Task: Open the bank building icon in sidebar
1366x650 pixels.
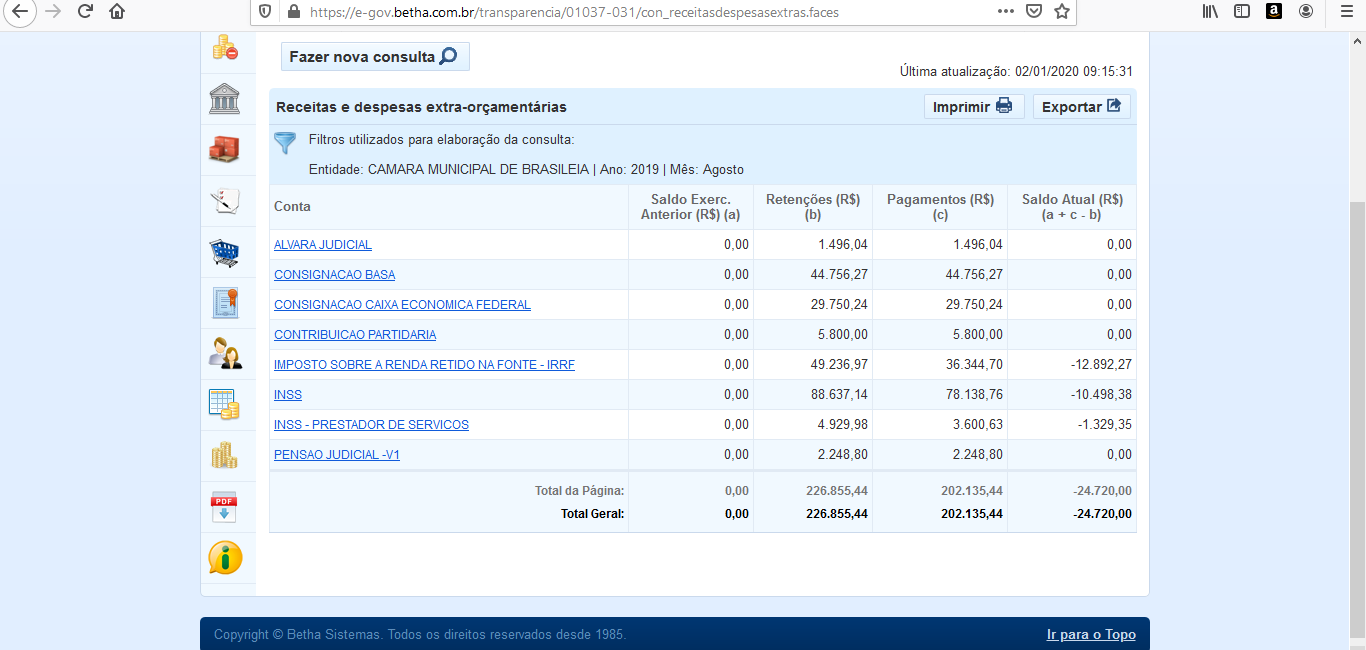Action: click(x=225, y=99)
